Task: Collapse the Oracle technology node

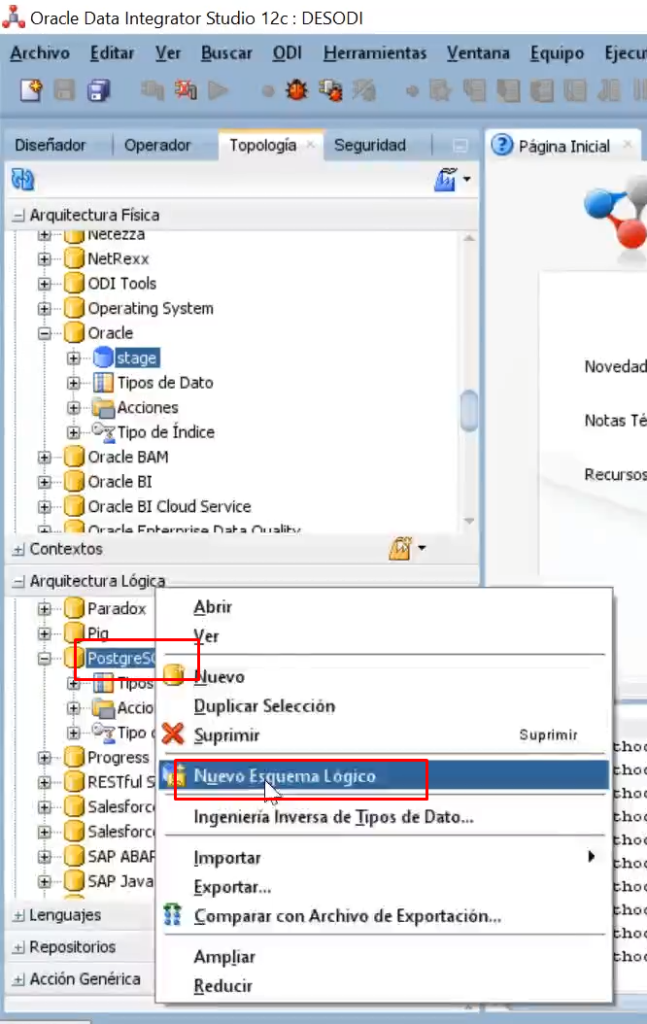Action: tap(44, 333)
